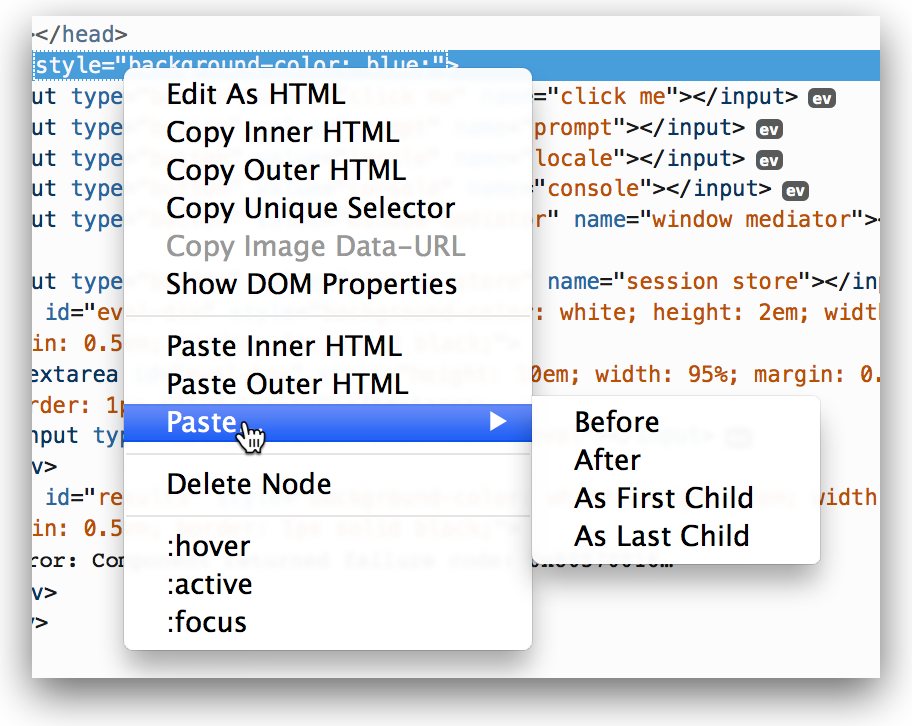Paste As First Child
Viewport: 912px width, 726px height.
click(x=664, y=498)
